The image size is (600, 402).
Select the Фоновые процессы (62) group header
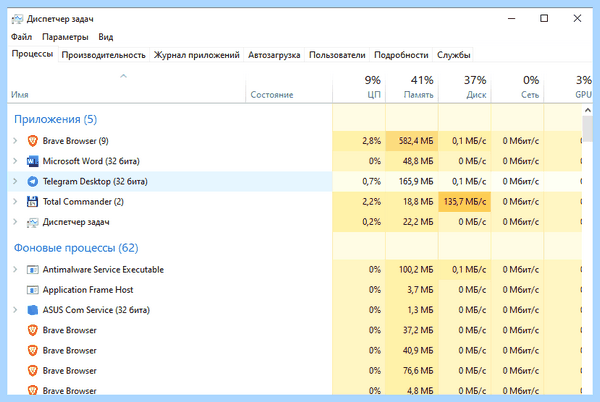click(76, 248)
